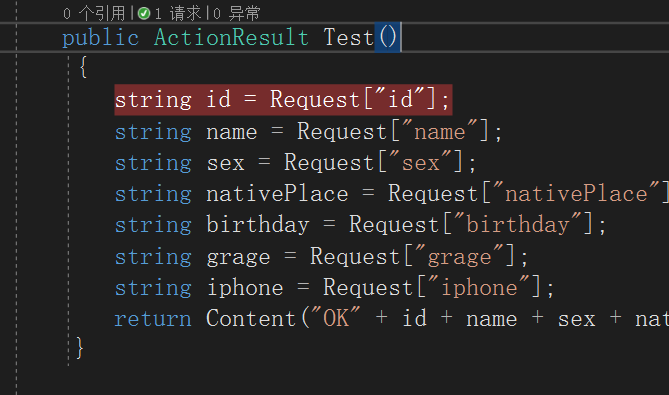Click the Content method call
The image size is (669, 395).
(x=251, y=319)
